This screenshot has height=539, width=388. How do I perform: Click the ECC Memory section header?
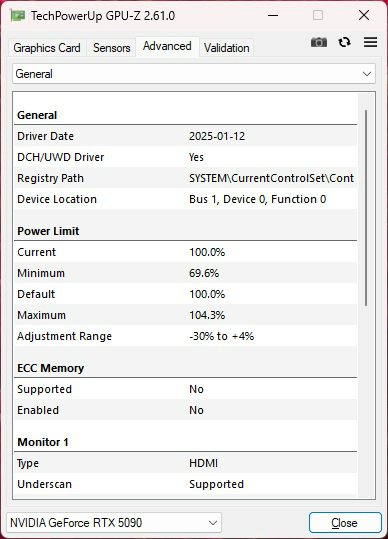click(x=51, y=368)
